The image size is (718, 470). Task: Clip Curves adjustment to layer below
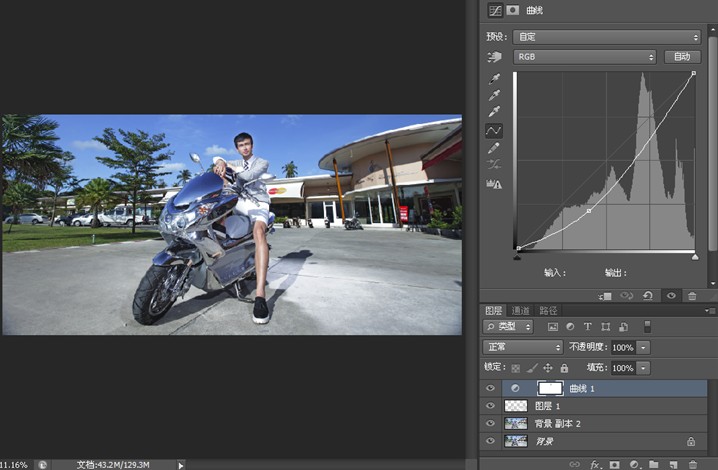coord(605,296)
